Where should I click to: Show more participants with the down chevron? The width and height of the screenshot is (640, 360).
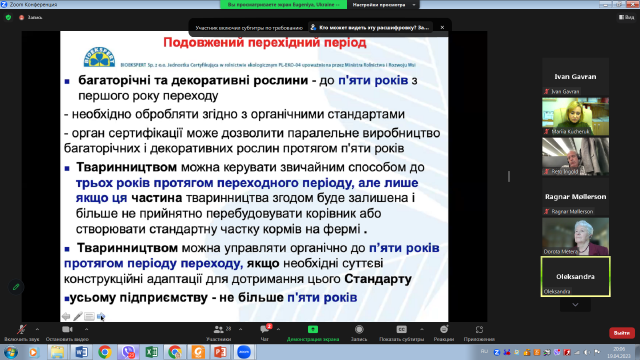[575, 305]
